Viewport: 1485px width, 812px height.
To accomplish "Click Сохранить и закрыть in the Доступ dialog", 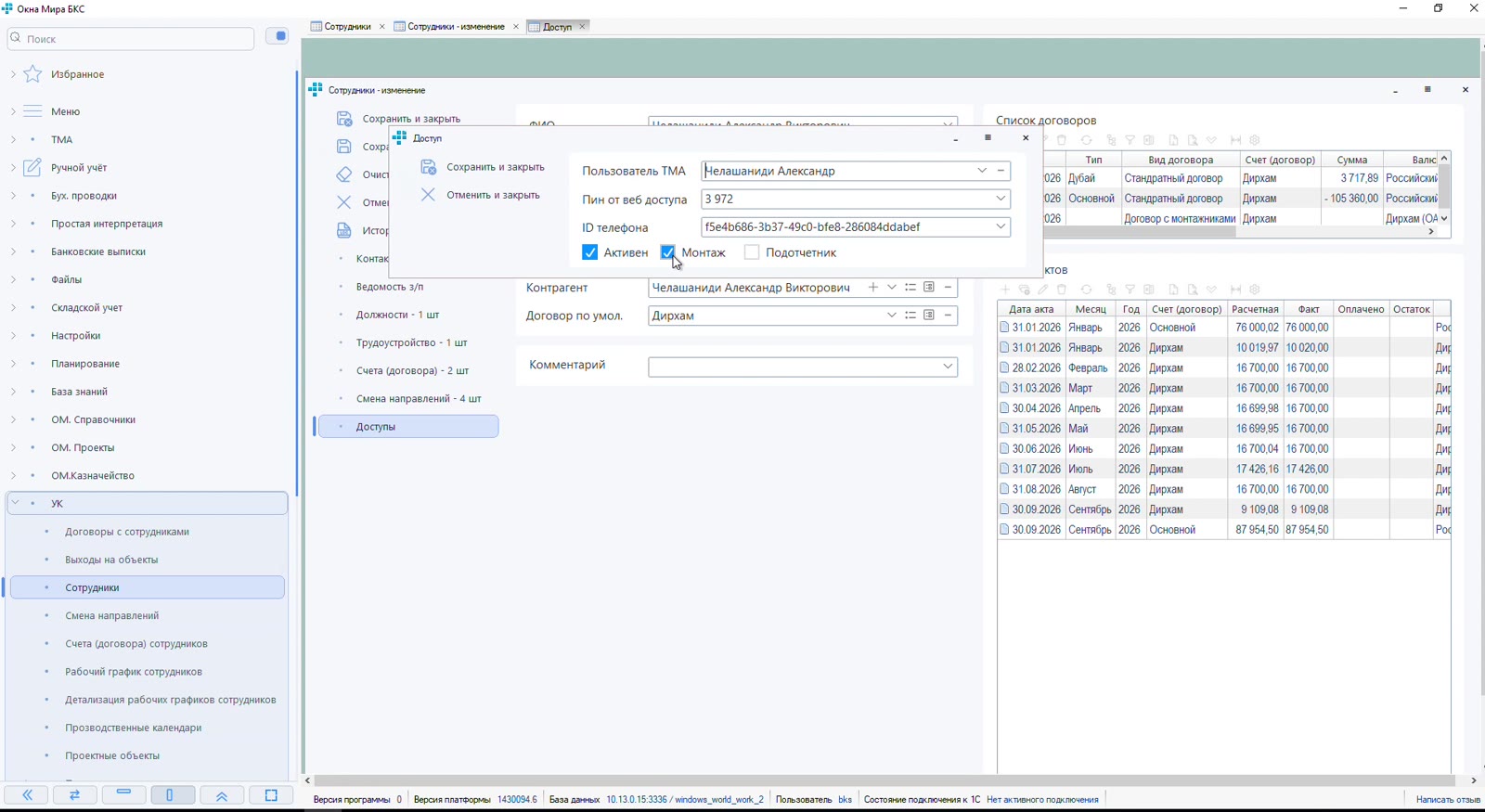I will coord(496,167).
